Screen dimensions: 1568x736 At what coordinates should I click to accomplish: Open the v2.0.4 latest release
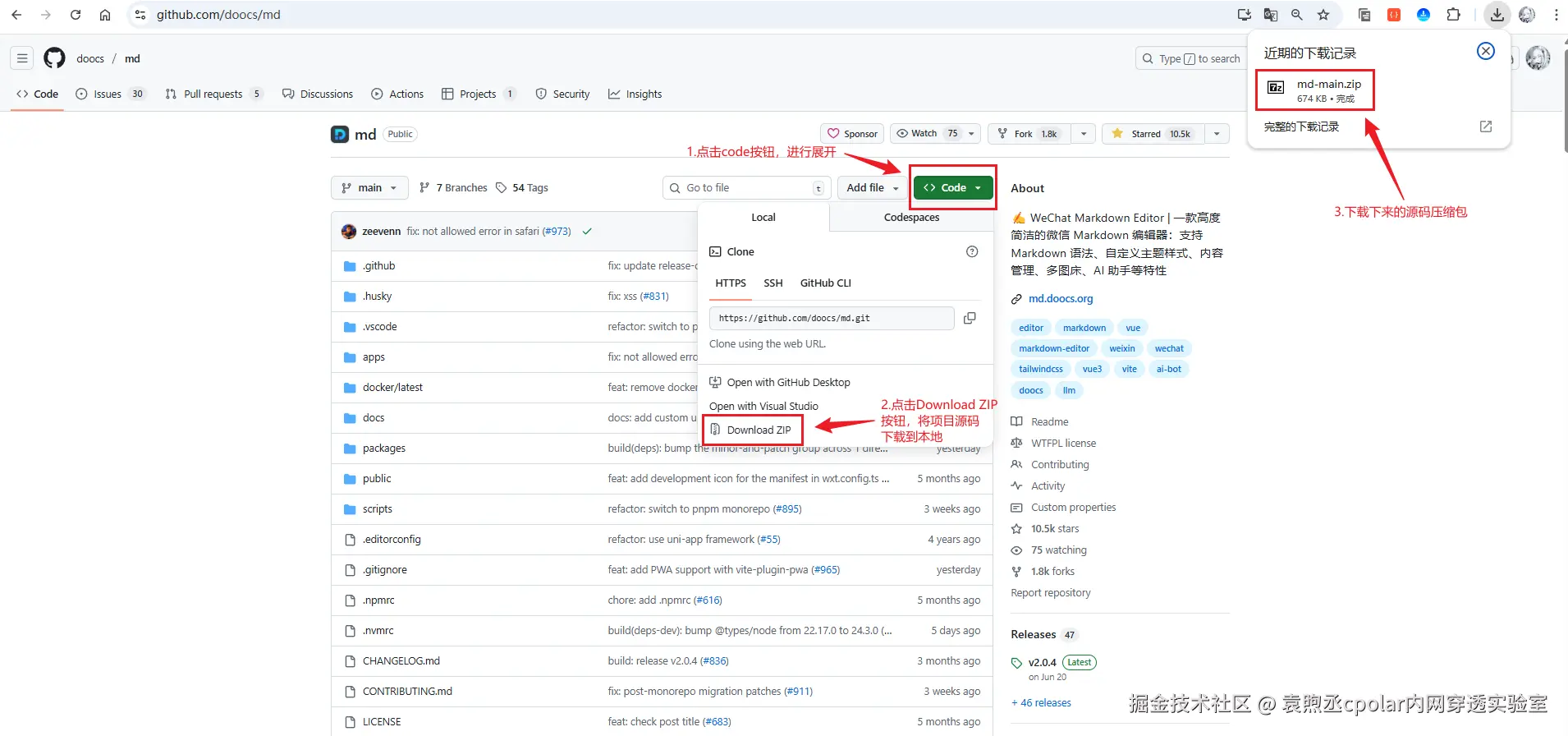(x=1043, y=663)
